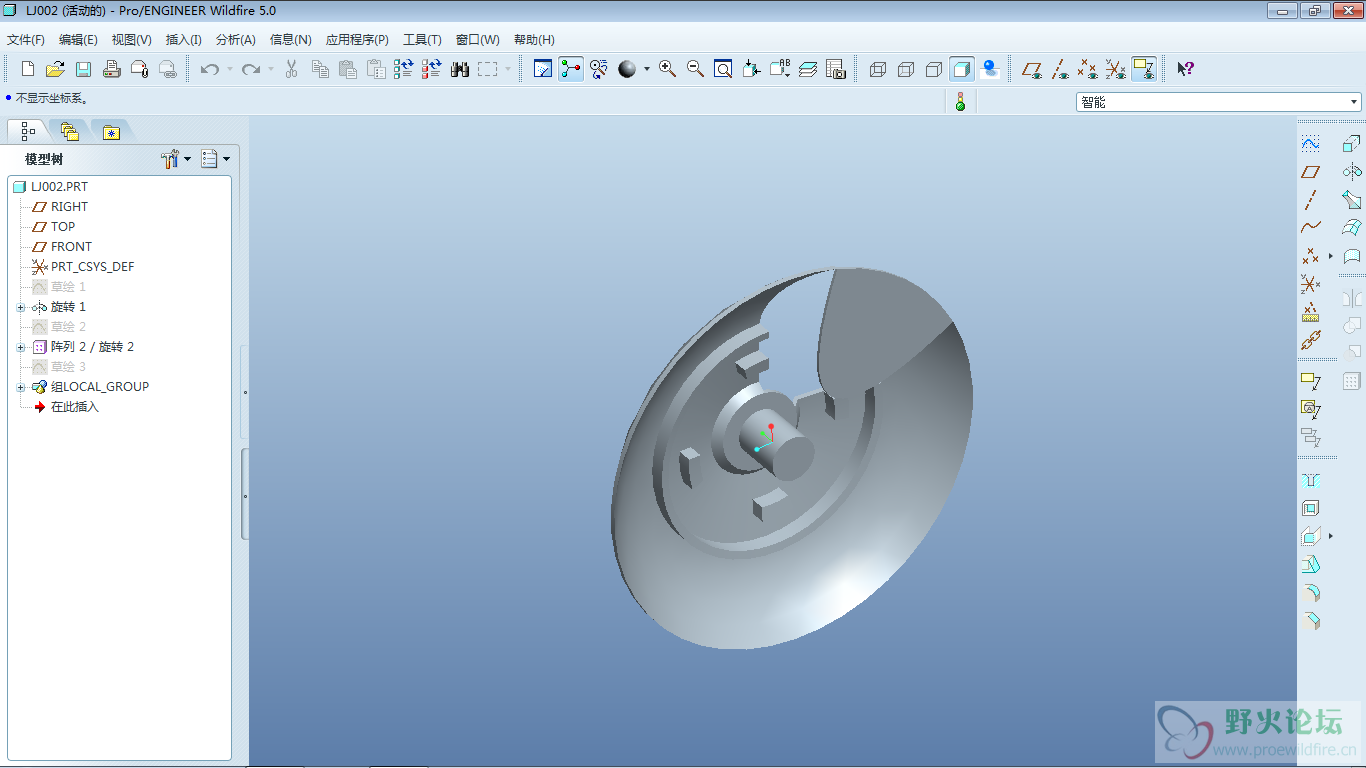
Task: Click the Refit model to window icon
Action: (x=723, y=69)
